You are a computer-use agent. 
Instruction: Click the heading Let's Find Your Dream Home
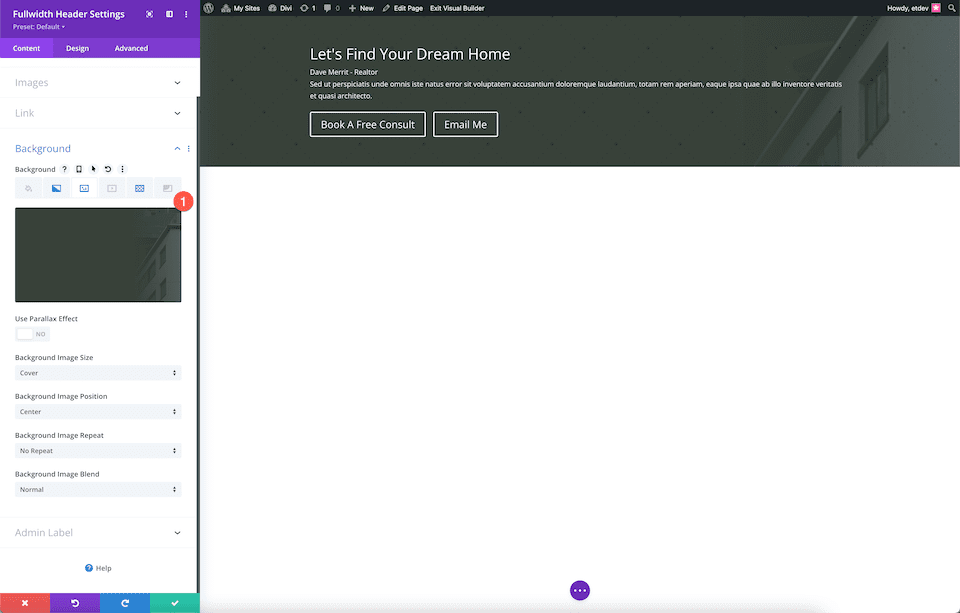[410, 54]
